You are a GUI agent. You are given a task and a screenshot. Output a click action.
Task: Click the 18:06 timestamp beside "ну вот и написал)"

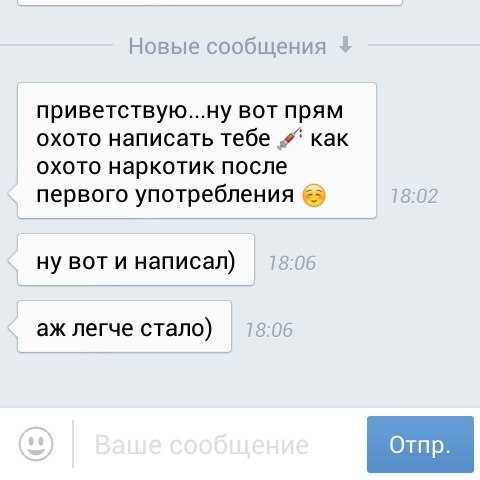(292, 263)
